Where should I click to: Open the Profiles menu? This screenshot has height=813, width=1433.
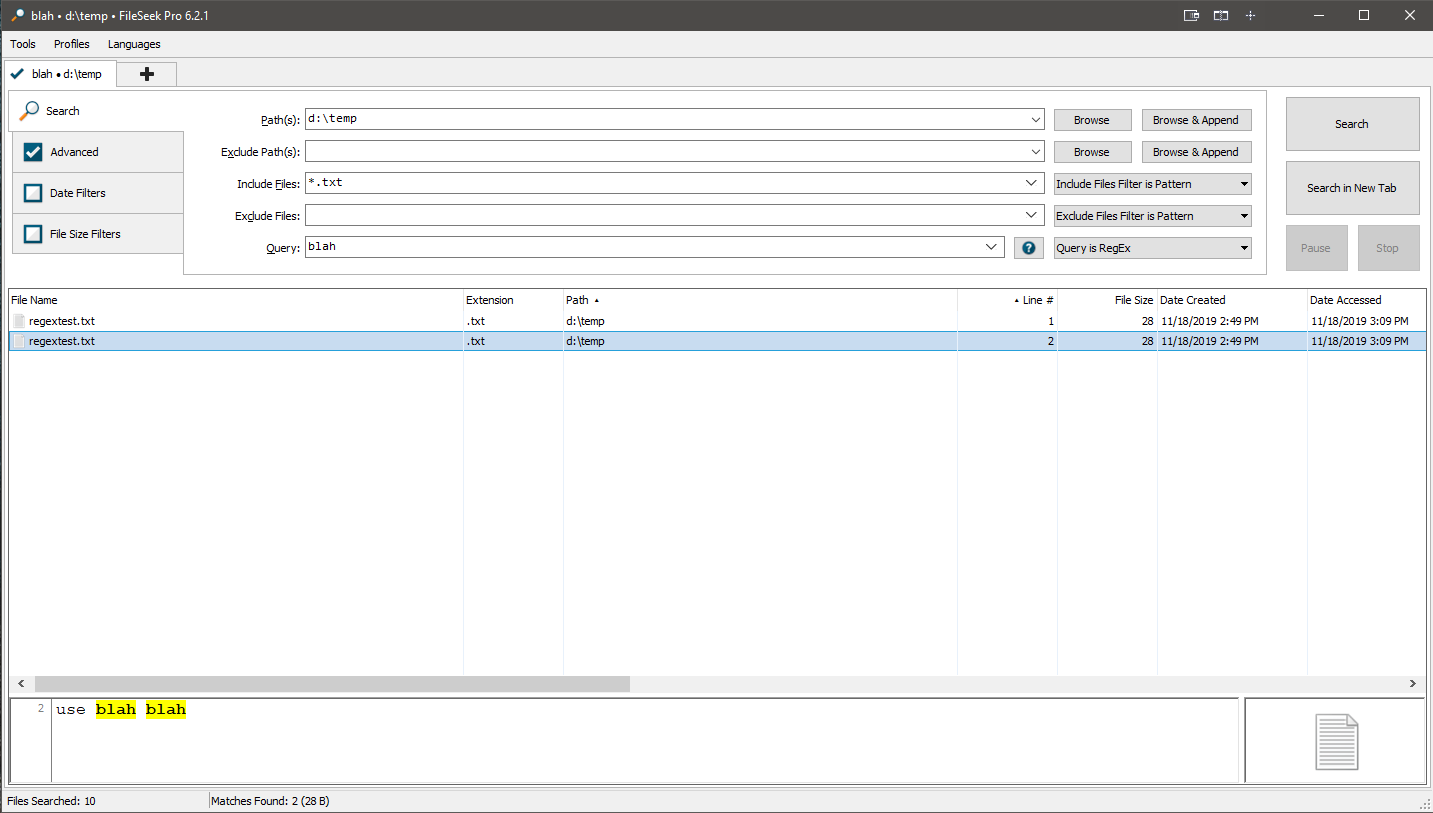pyautogui.click(x=72, y=44)
